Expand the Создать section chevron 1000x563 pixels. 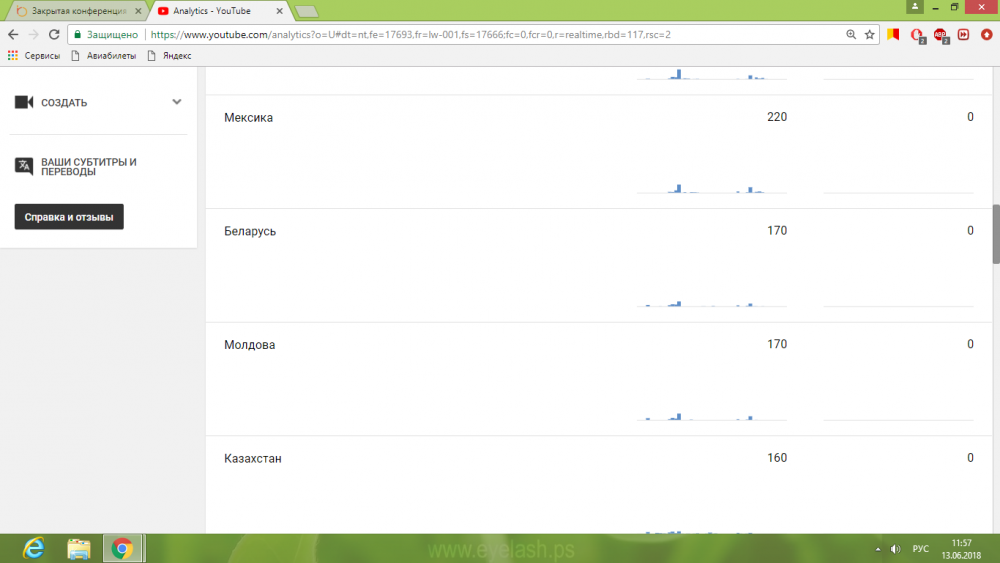click(177, 102)
